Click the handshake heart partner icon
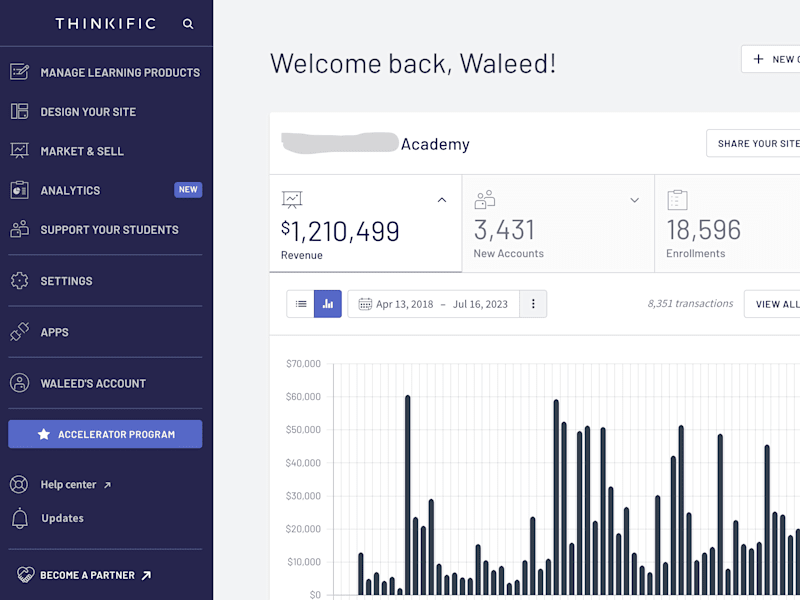The height and width of the screenshot is (600, 800). click(x=25, y=575)
